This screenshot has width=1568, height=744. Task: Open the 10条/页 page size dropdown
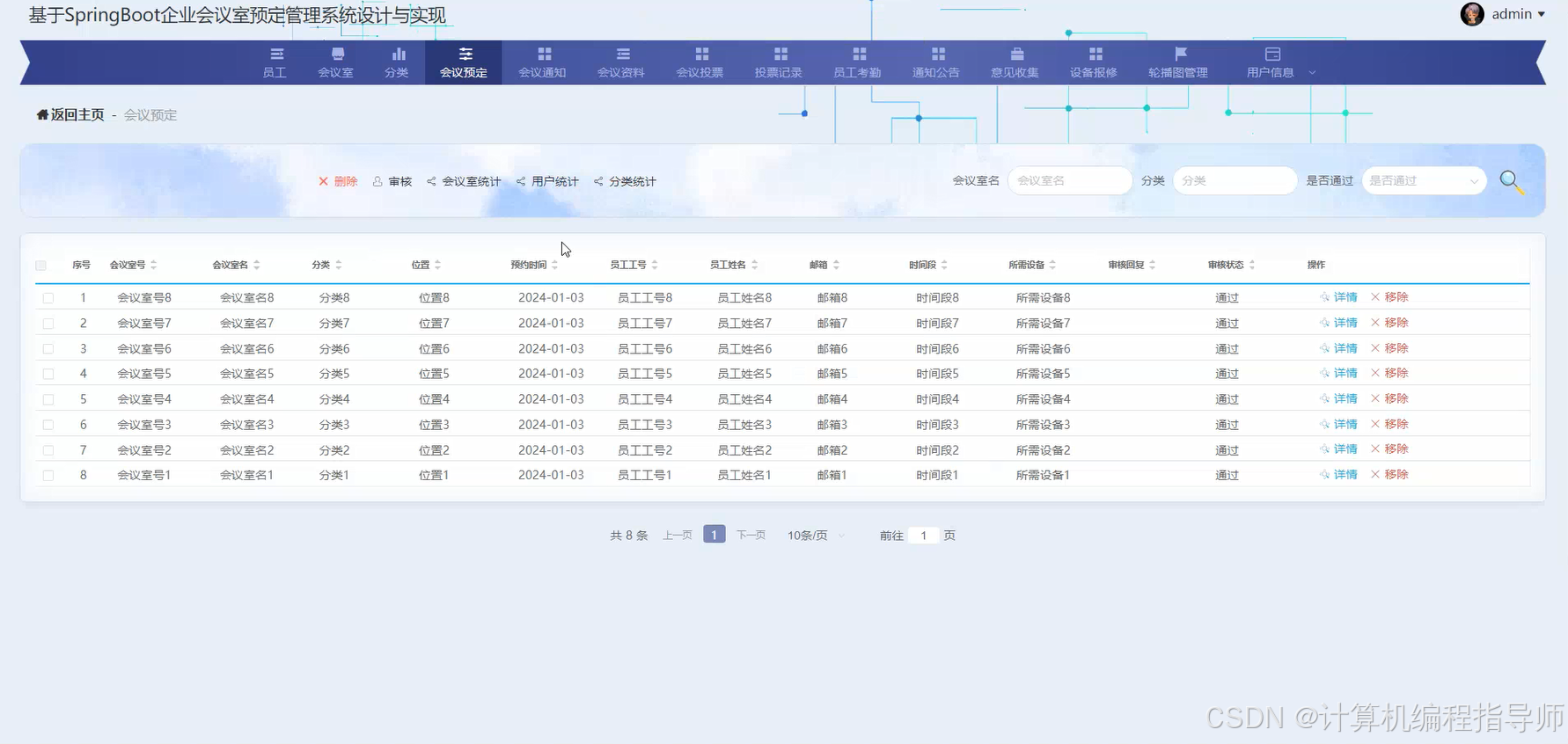[x=816, y=535]
